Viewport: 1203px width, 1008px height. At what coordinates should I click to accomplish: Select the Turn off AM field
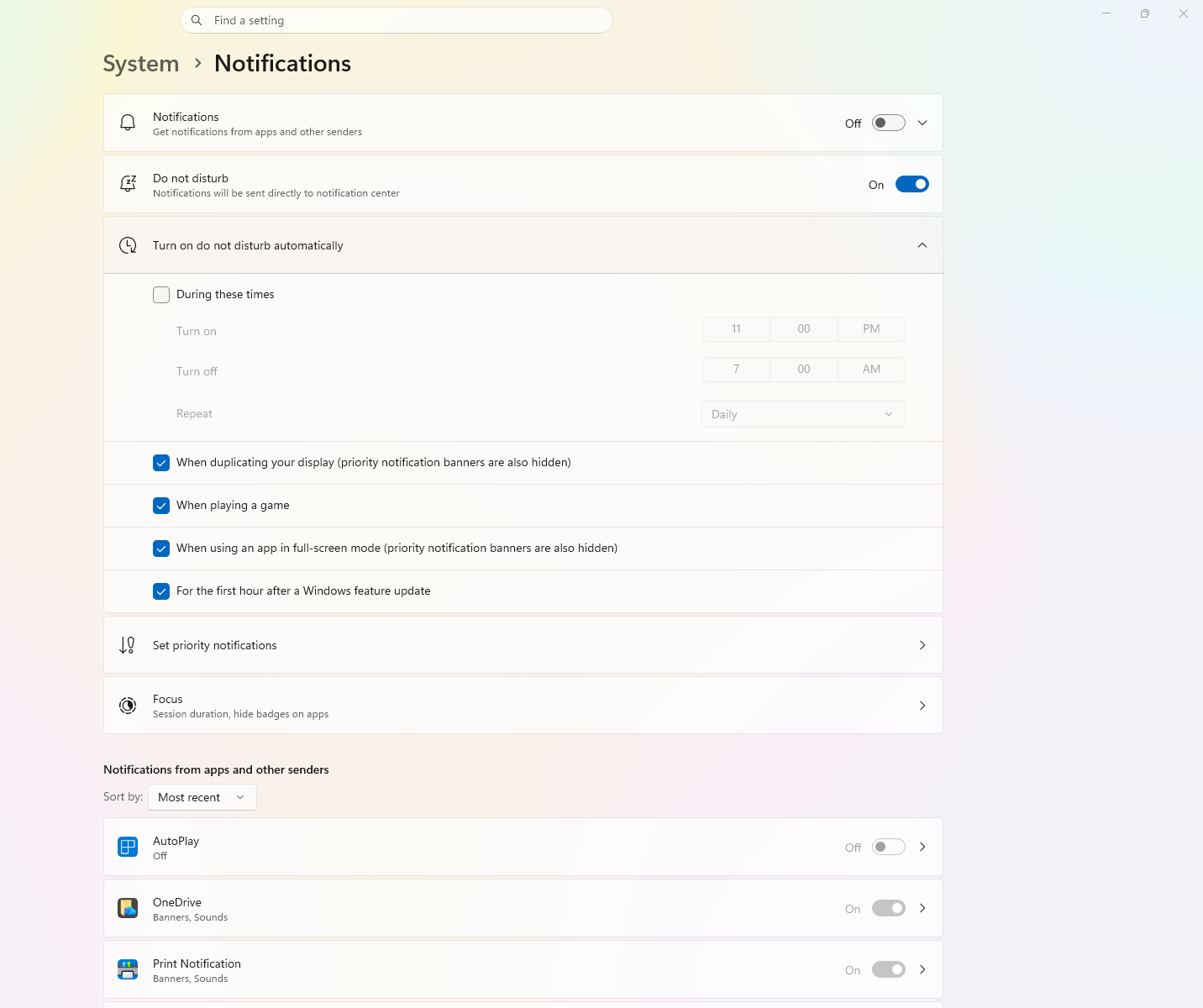coord(871,370)
